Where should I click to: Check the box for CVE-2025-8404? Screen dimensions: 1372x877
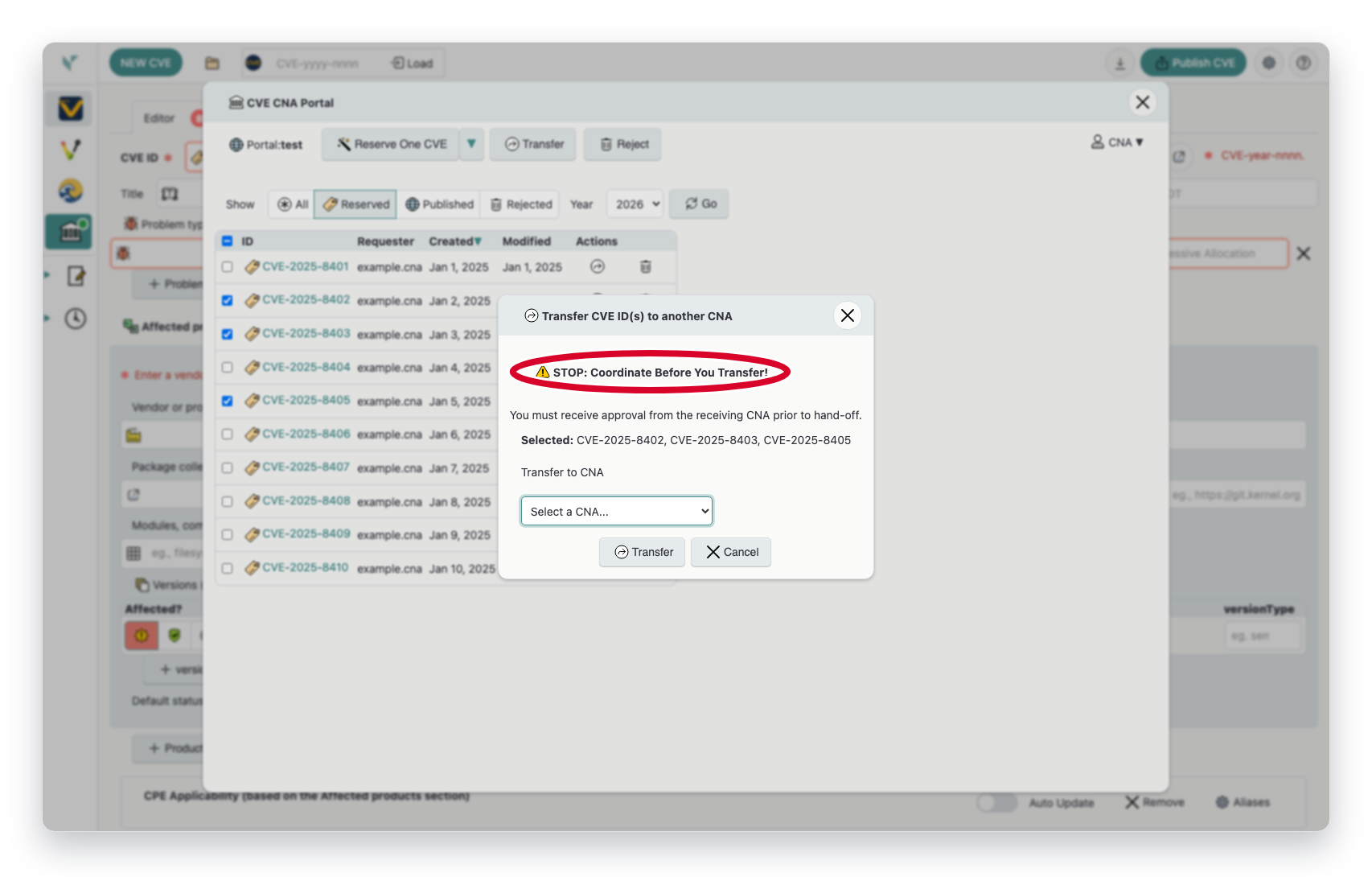[x=227, y=368]
